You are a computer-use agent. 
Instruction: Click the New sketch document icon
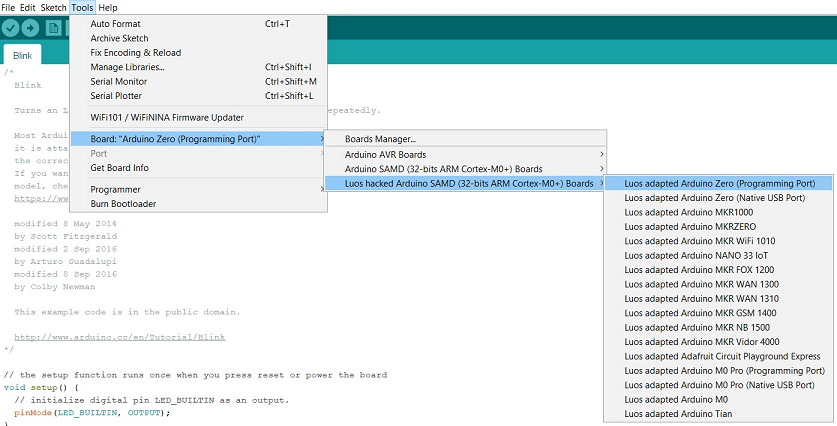53,28
